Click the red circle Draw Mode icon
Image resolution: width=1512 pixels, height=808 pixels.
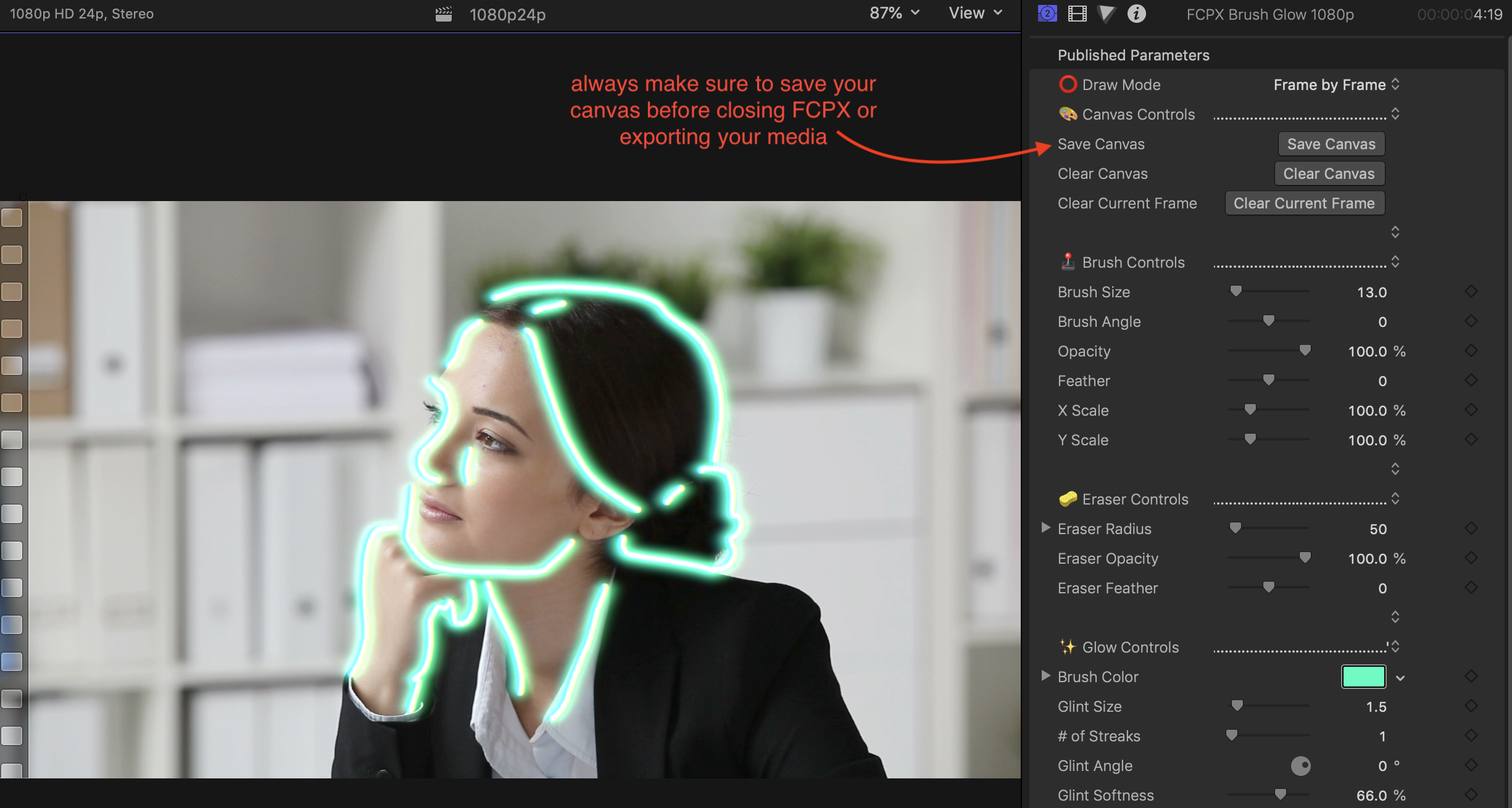click(1068, 85)
